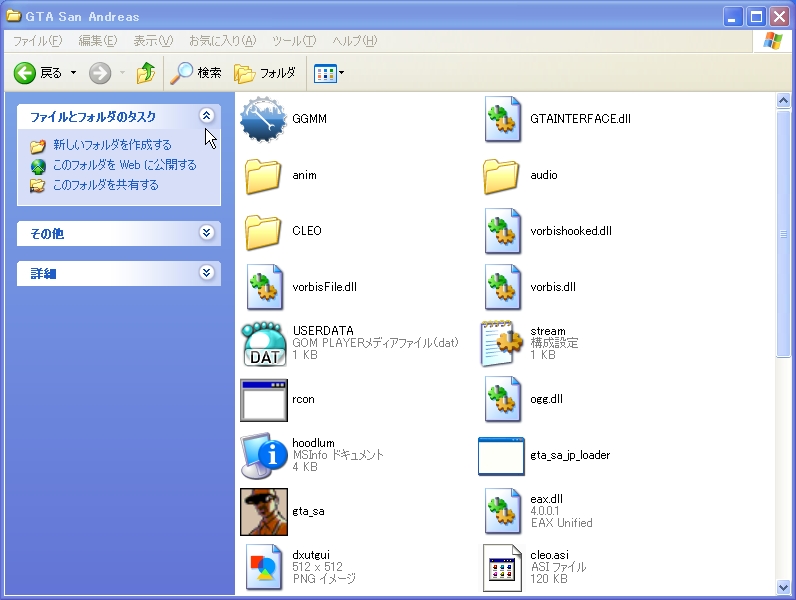Open the ツール(T) menu
Viewport: 796px width, 600px height.
(x=294, y=41)
